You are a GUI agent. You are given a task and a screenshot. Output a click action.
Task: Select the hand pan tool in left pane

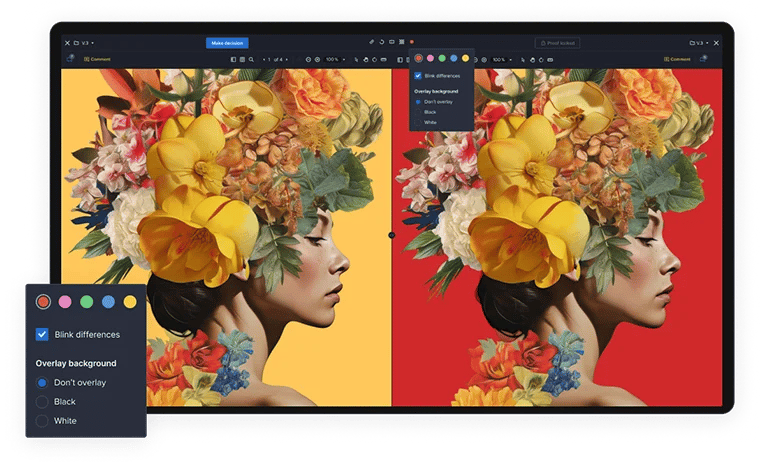(x=366, y=60)
